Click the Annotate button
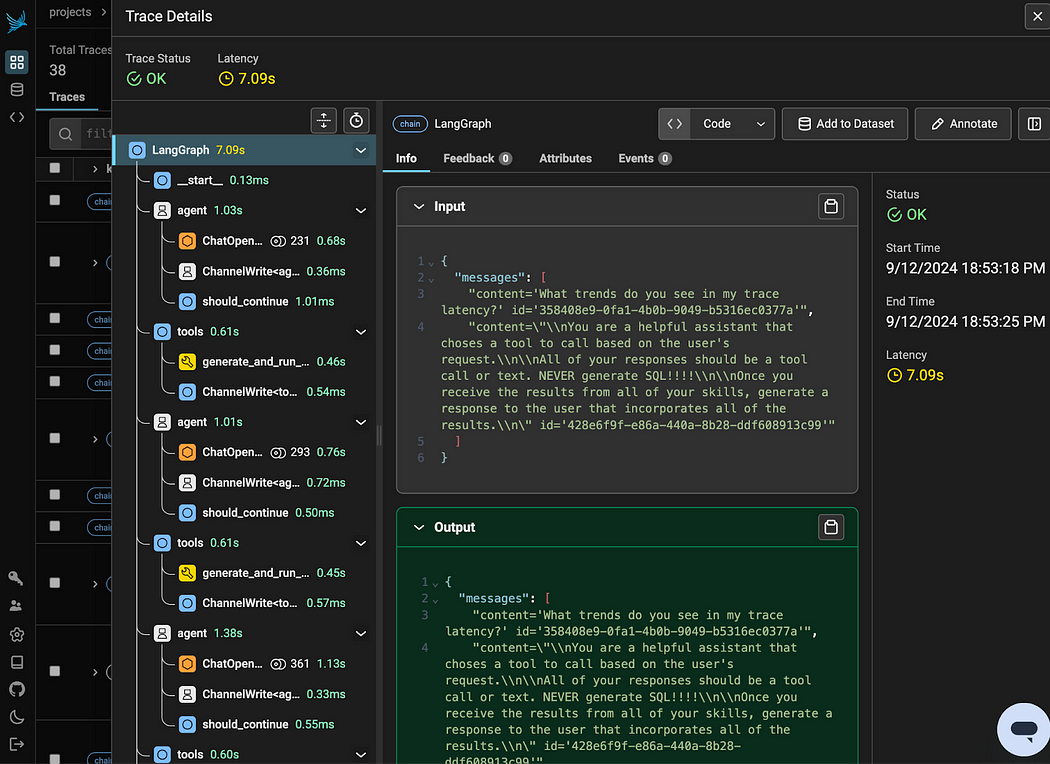The width and height of the screenshot is (1050, 764). pos(963,124)
